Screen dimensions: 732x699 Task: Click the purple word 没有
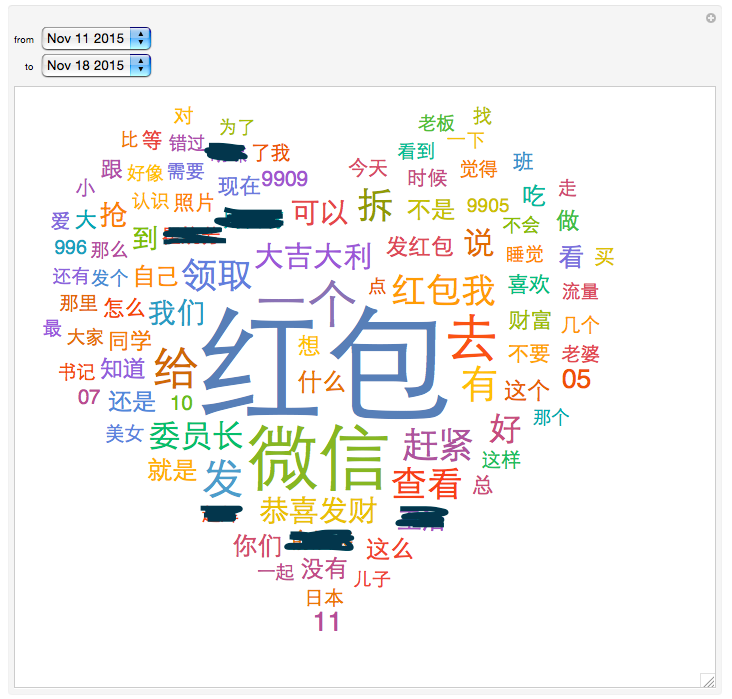324,569
